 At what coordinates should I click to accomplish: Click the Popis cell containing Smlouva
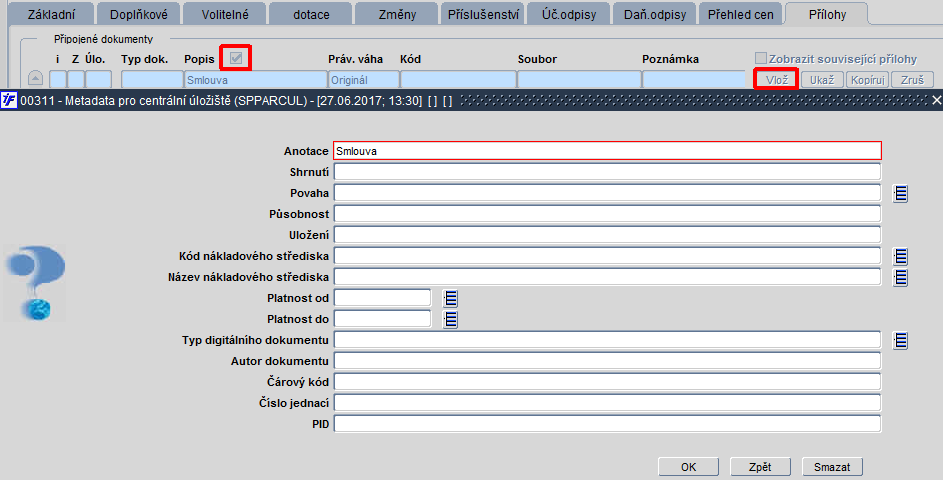256,79
